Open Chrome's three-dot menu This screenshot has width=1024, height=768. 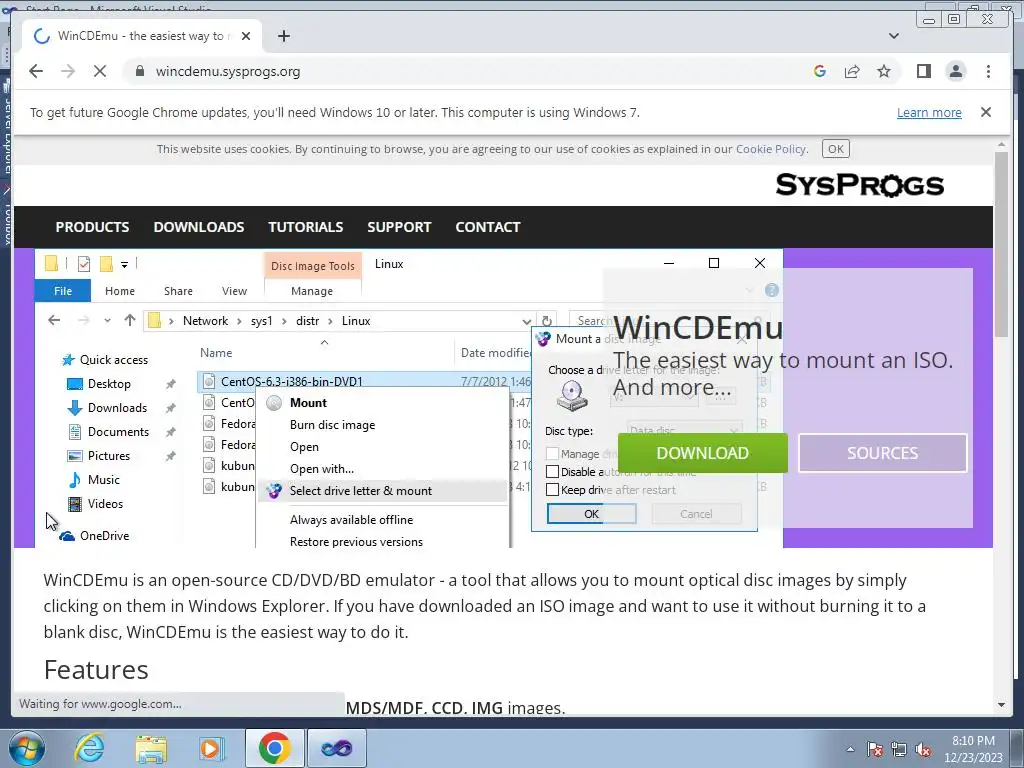click(988, 71)
